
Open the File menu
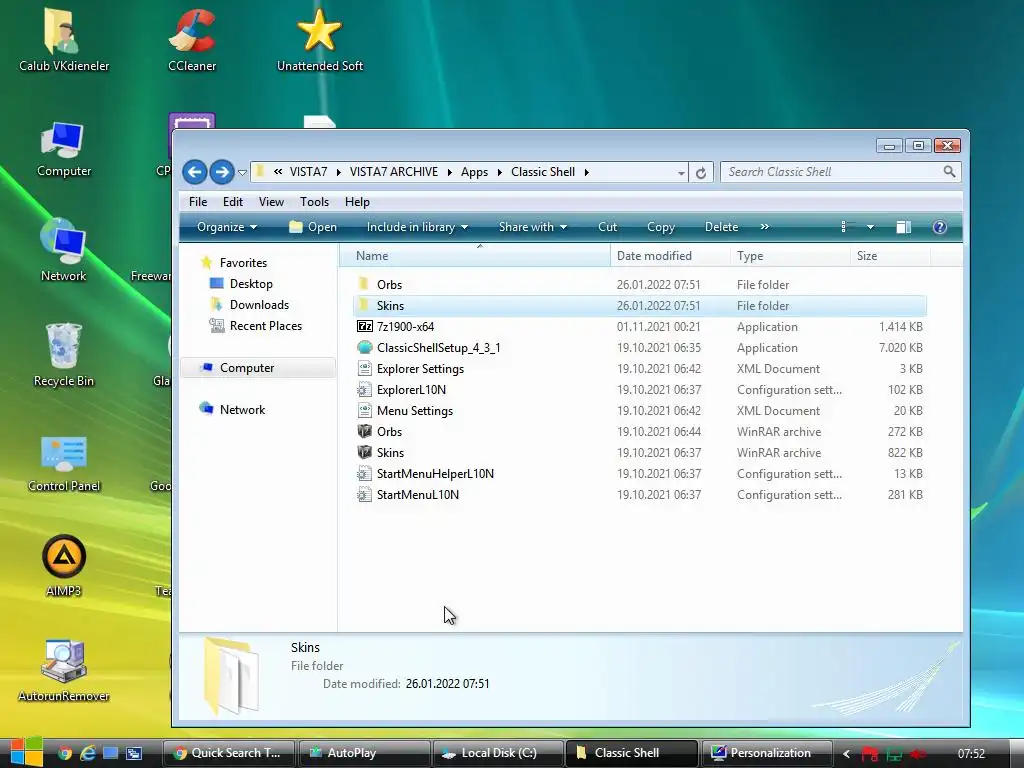[198, 202]
